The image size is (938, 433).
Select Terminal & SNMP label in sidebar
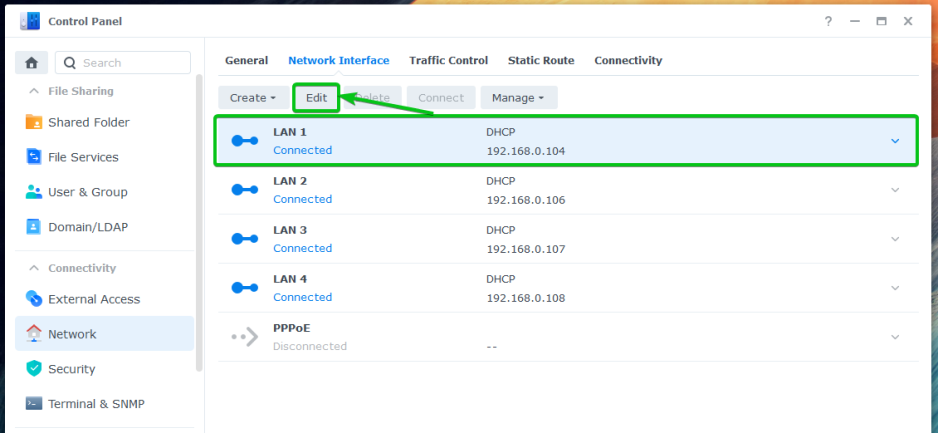[x=96, y=404]
